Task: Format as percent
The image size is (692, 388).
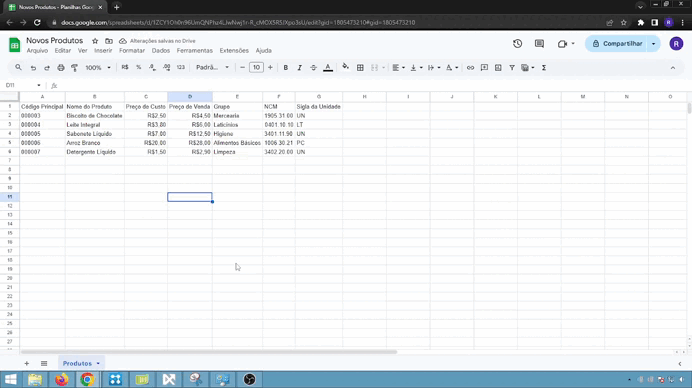Action: (139, 68)
